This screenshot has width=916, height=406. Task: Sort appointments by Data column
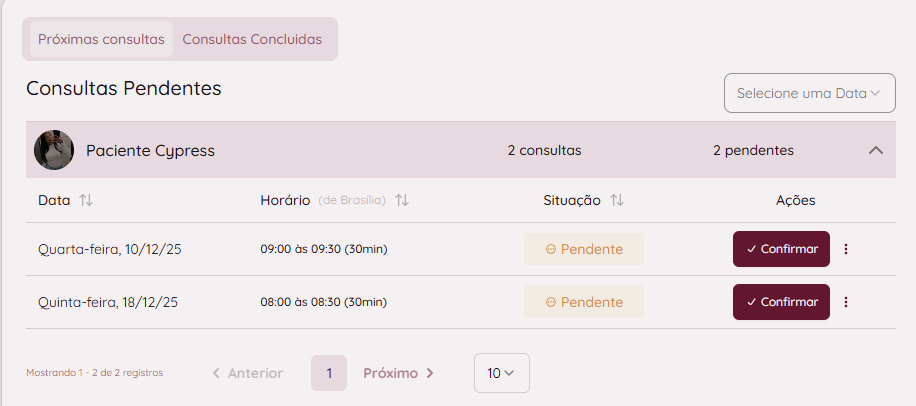pyautogui.click(x=86, y=200)
